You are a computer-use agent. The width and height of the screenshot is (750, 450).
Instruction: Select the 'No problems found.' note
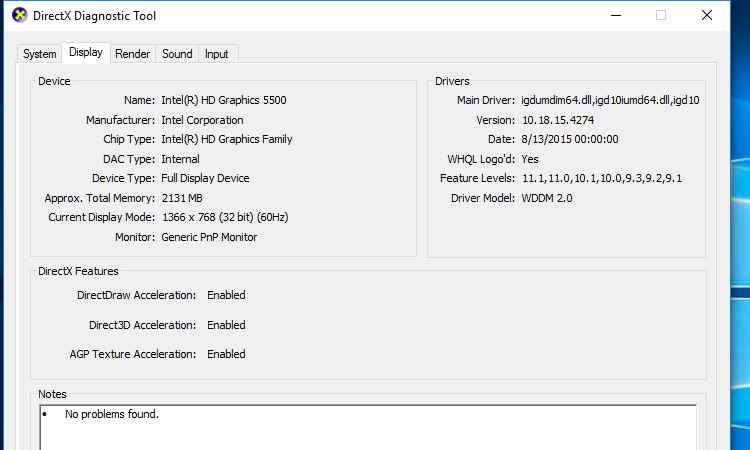coord(111,414)
